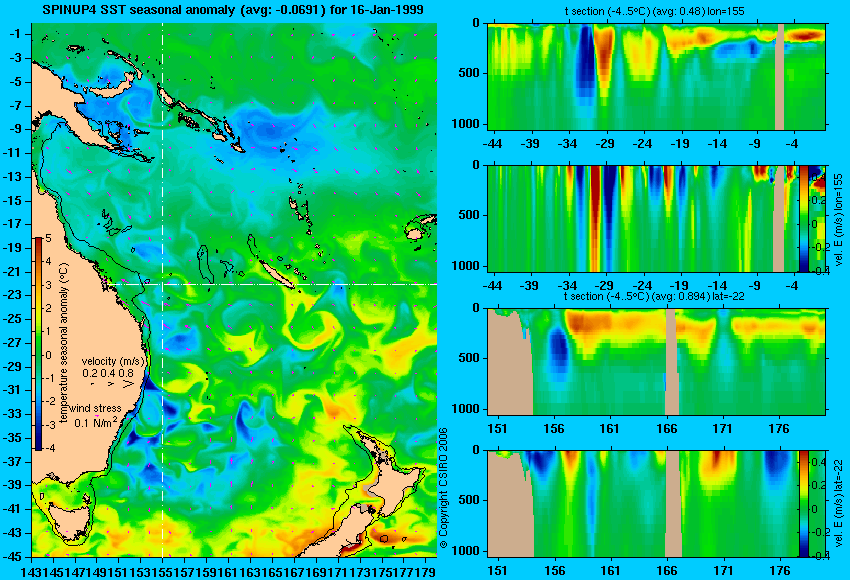Image resolution: width=850 pixels, height=580 pixels.
Task: Click the '-37' latitude label on the map axis
Action: click(12, 461)
